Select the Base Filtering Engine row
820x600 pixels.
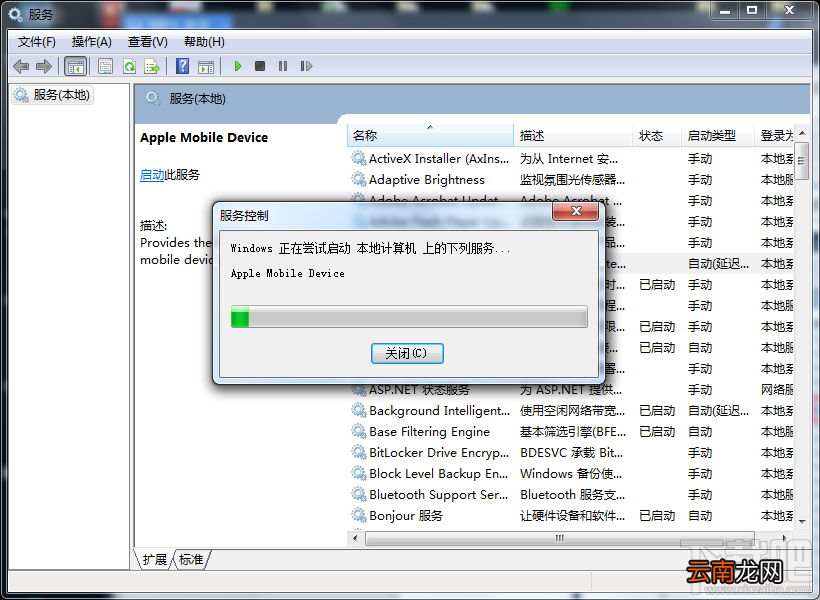point(572,432)
